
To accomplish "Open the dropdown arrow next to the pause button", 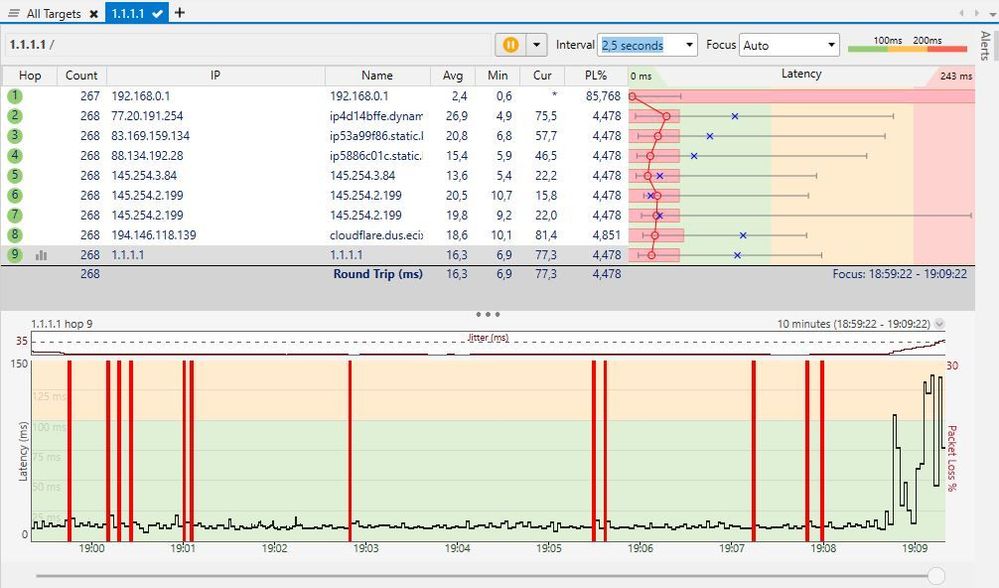I will [x=537, y=45].
